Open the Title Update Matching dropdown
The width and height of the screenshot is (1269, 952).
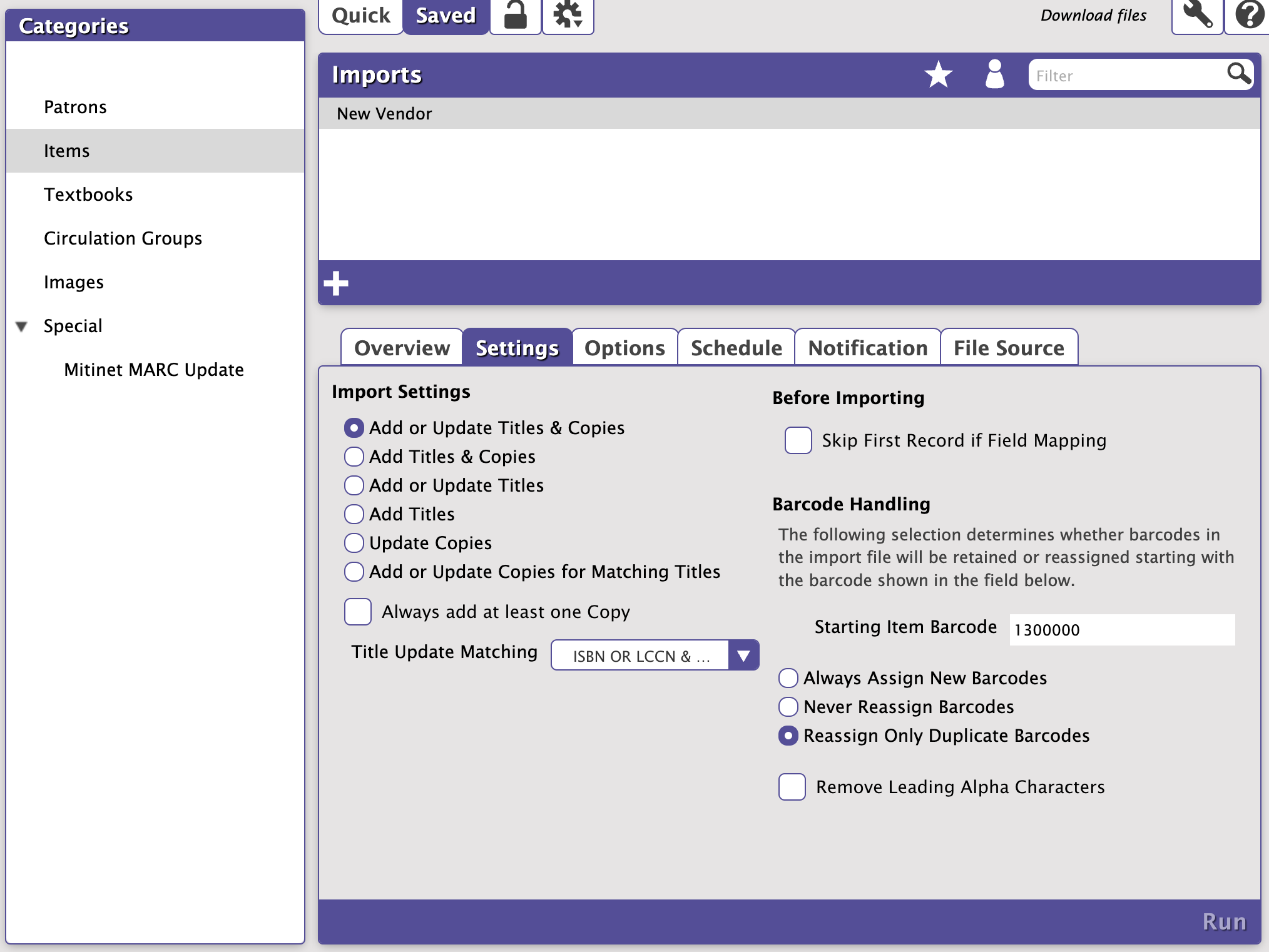743,656
